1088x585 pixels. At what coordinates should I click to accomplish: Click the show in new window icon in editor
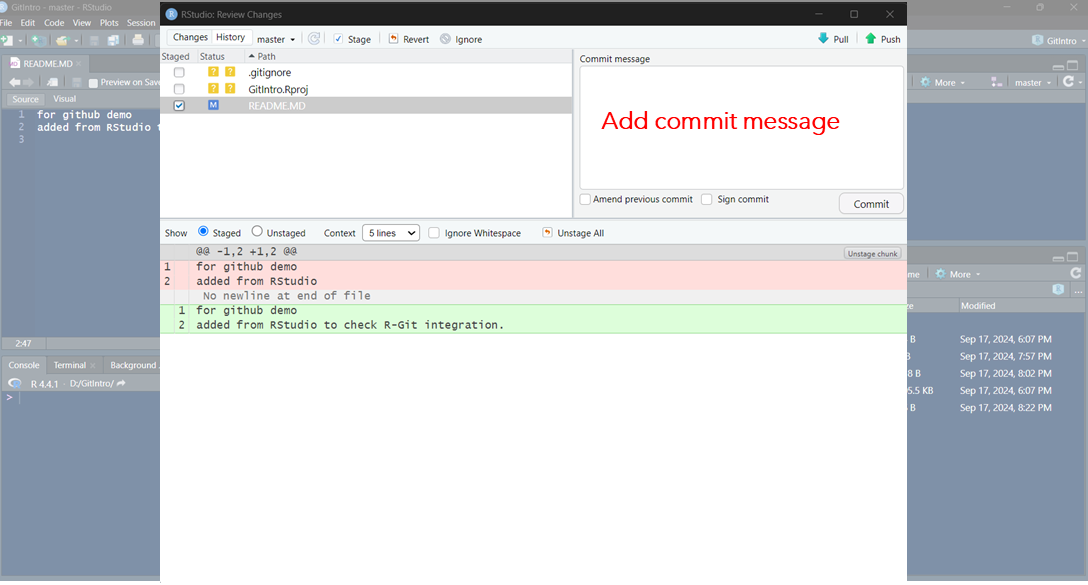point(52,83)
